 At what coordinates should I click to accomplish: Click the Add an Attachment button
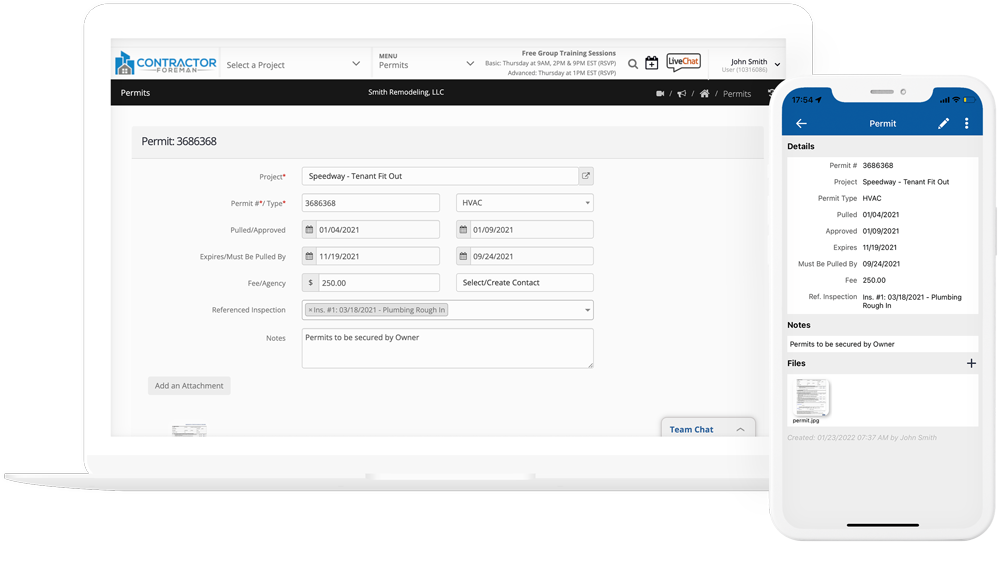tap(189, 386)
